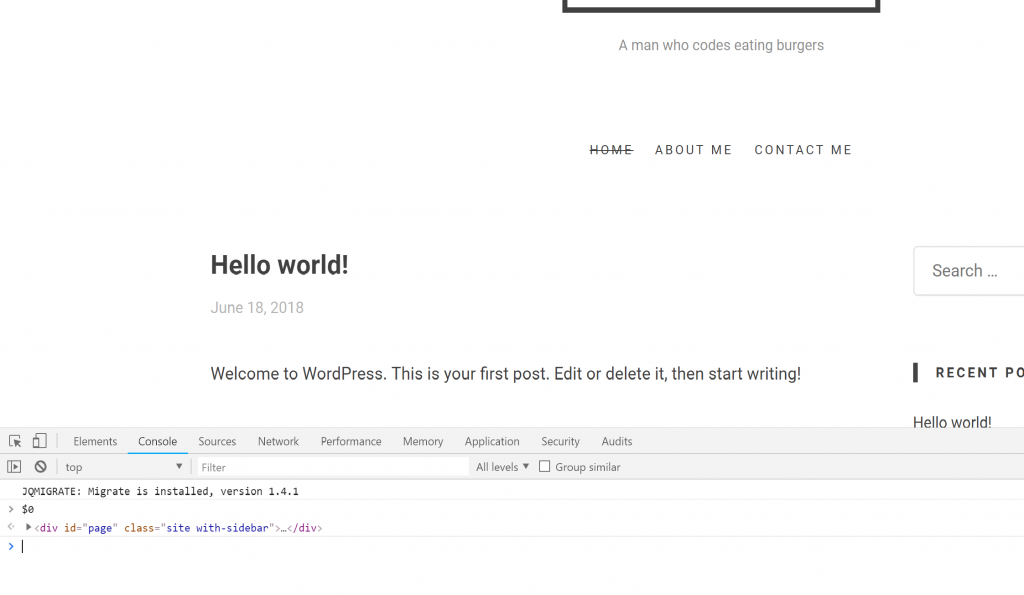Open the CONTACT ME navigation link

tap(803, 150)
